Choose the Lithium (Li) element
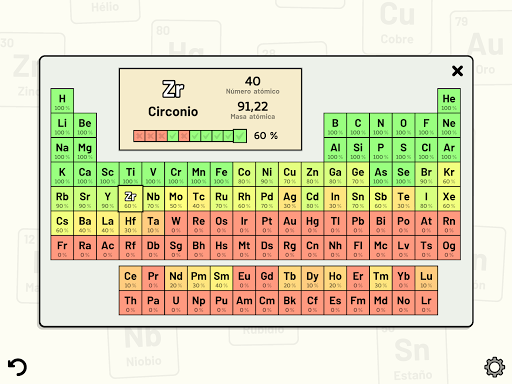Image resolution: width=512 pixels, height=384 pixels. 62,125
